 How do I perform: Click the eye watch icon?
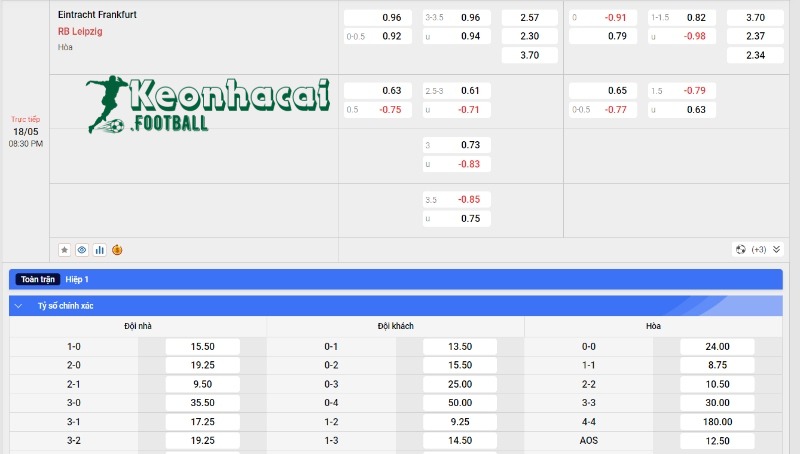pos(82,249)
